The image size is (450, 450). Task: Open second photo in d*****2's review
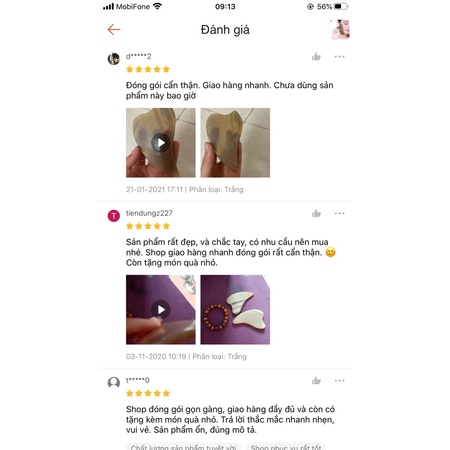pos(235,143)
